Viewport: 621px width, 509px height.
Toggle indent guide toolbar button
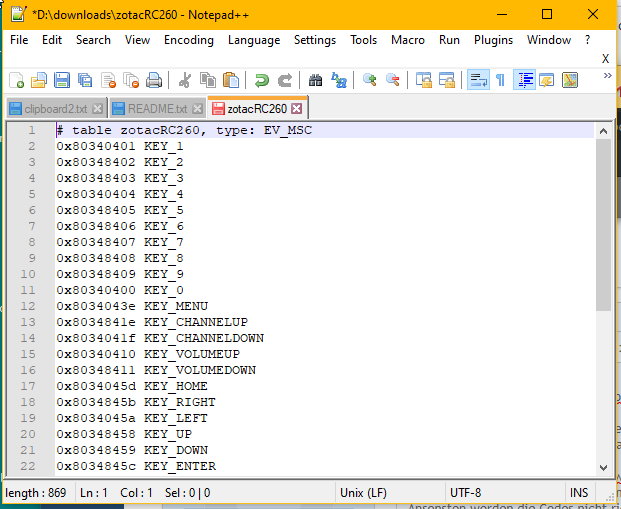pos(524,80)
